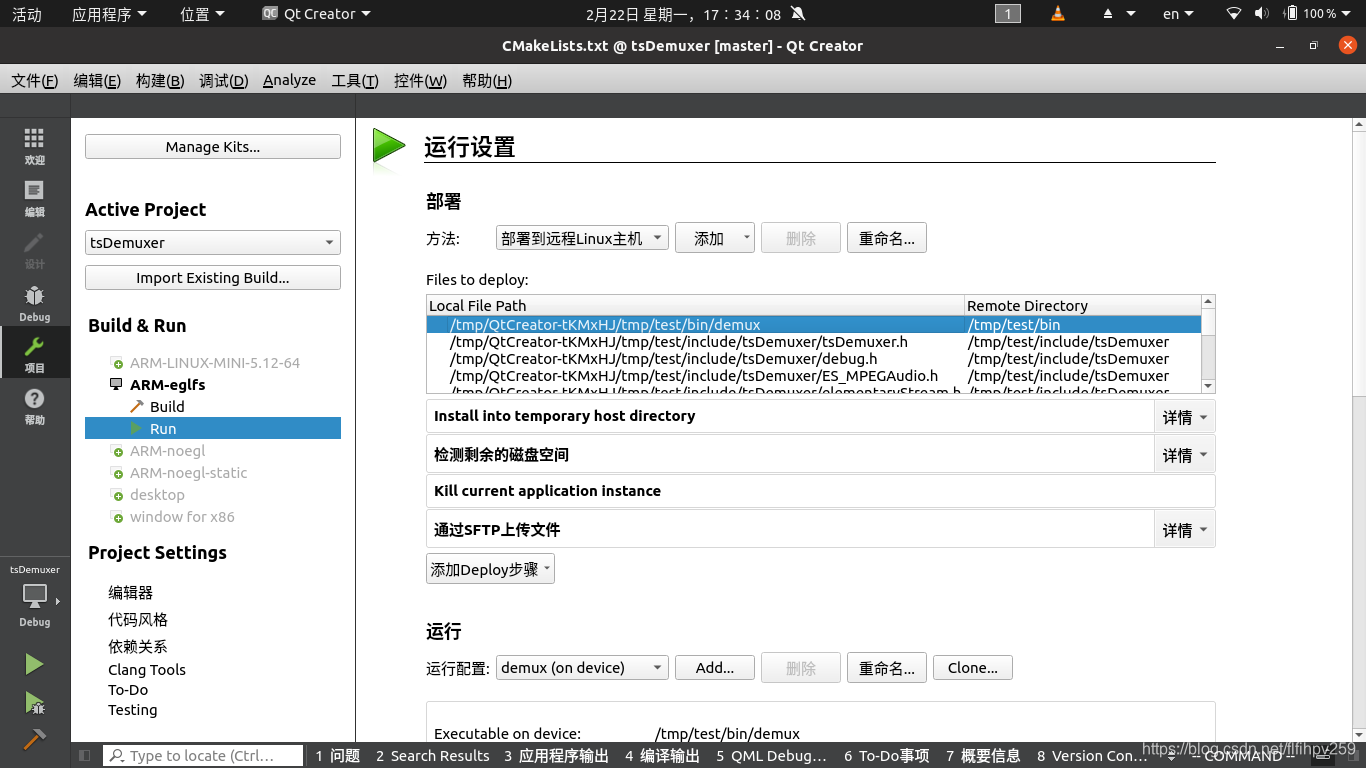Viewport: 1366px width, 768px height.
Task: Enable the desktop kit plus icon
Action: click(x=118, y=495)
